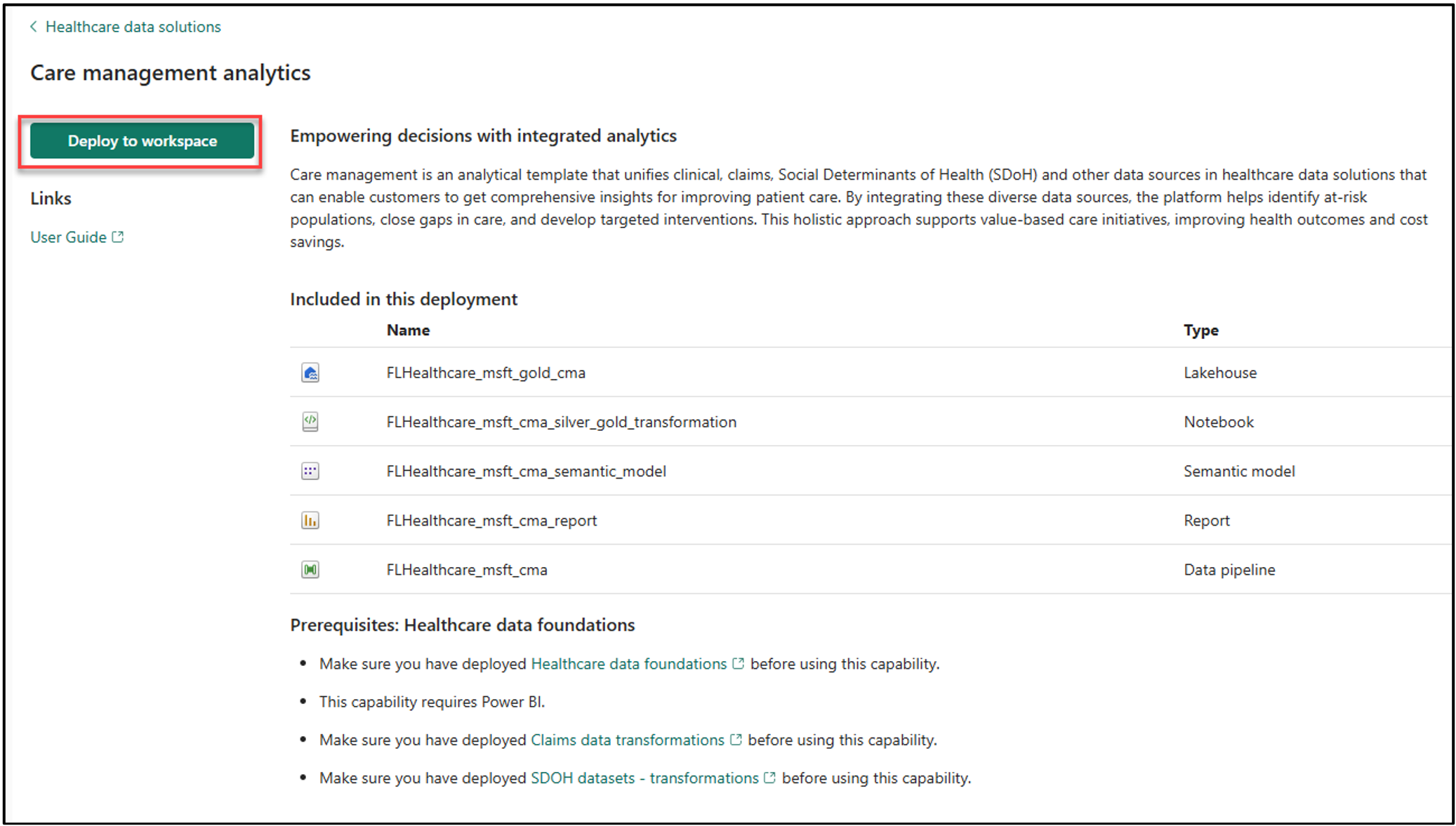Click Empowering decisions with integrated analytics heading
Viewport: 1456px width, 826px height.
(x=483, y=135)
